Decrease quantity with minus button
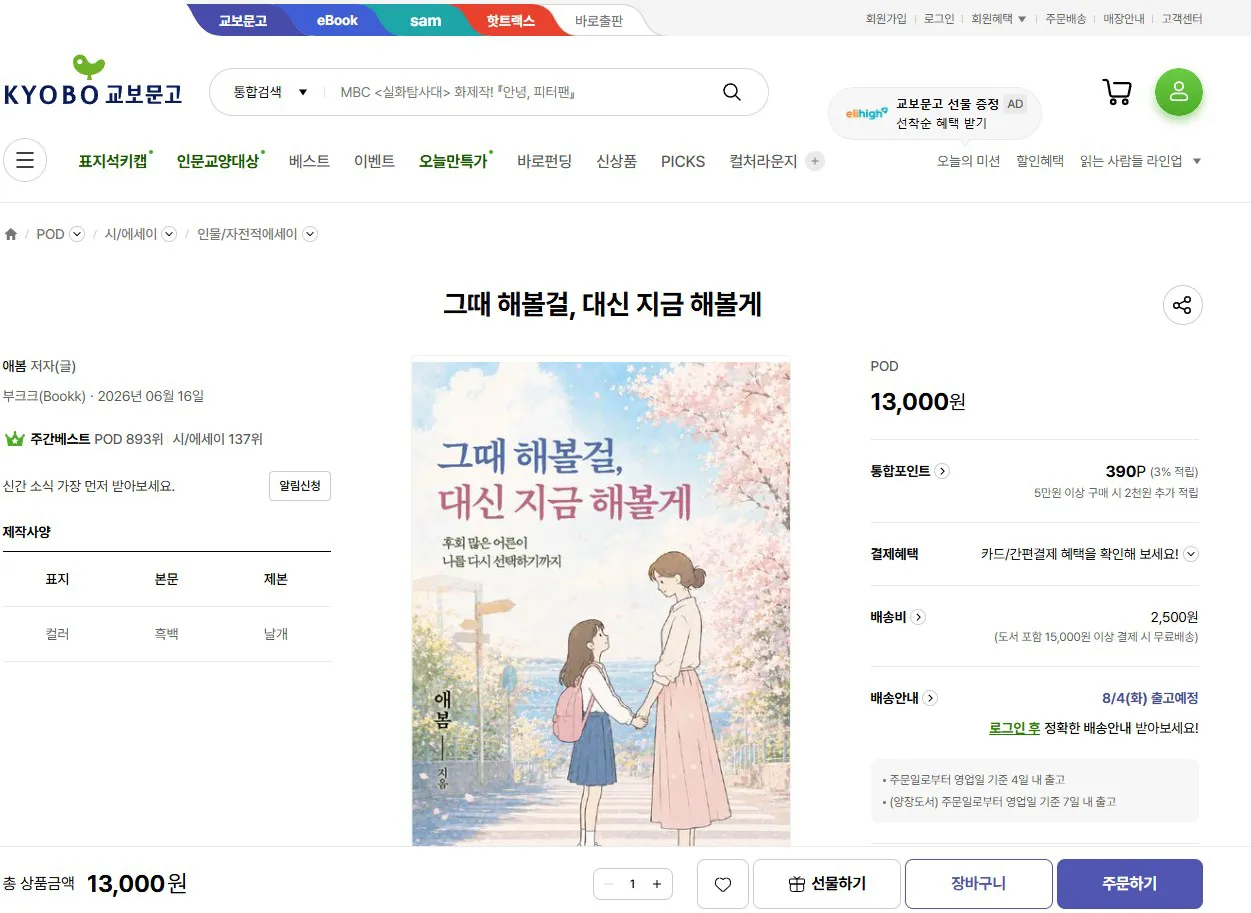 coord(608,884)
